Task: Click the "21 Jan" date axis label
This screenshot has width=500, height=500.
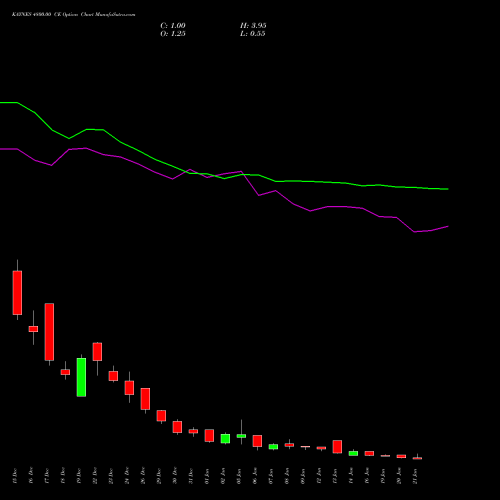Action: coord(415,476)
